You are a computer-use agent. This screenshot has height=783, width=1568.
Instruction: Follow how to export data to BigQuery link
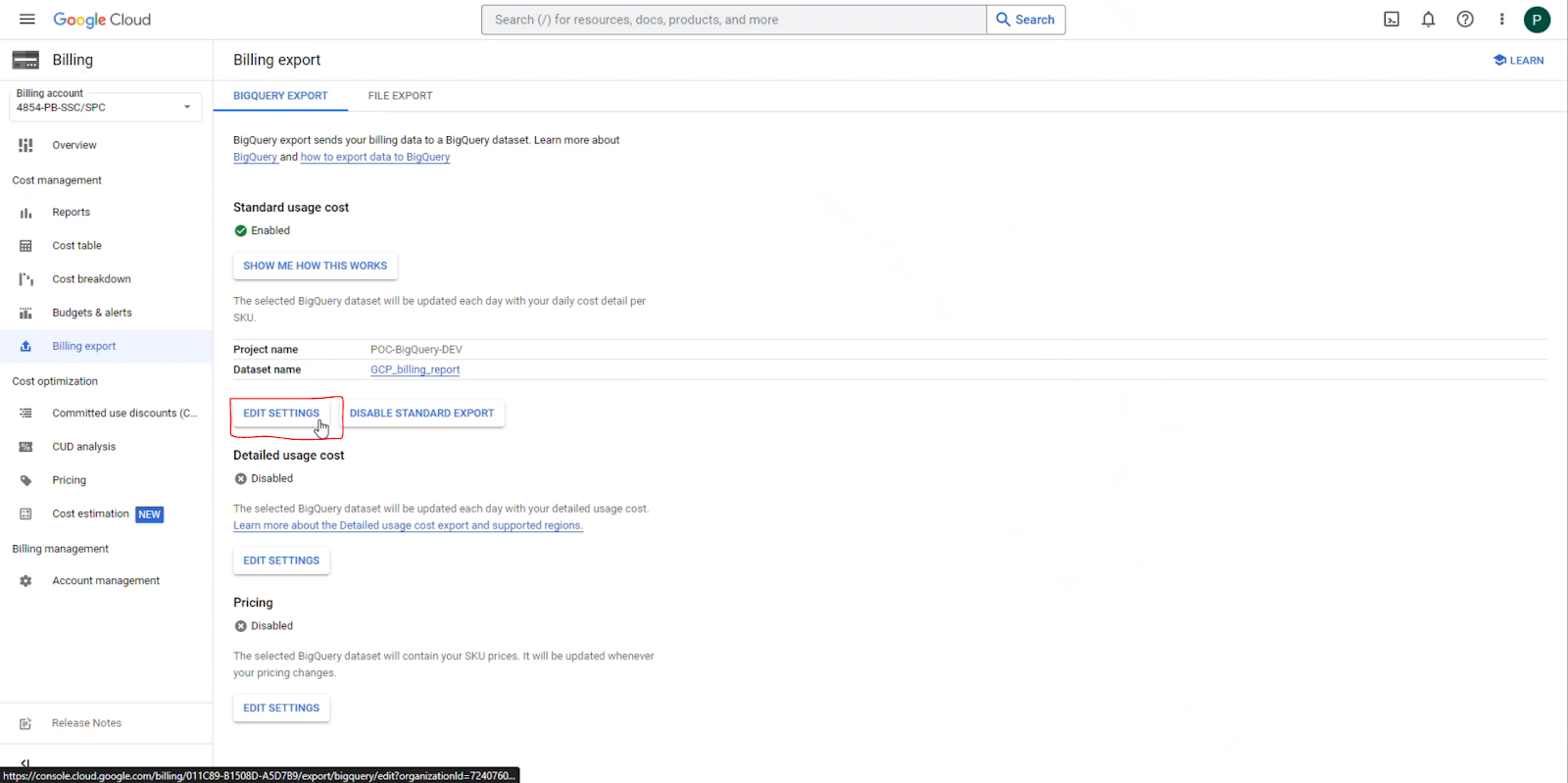point(375,157)
